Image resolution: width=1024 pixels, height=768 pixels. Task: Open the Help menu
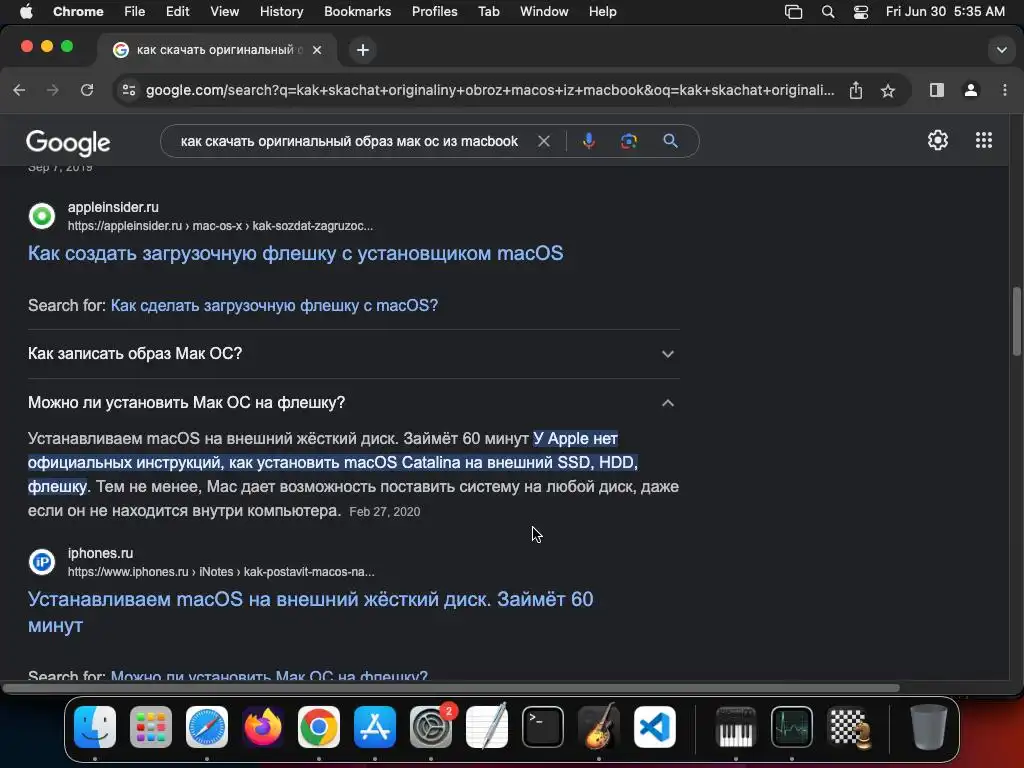(x=602, y=11)
